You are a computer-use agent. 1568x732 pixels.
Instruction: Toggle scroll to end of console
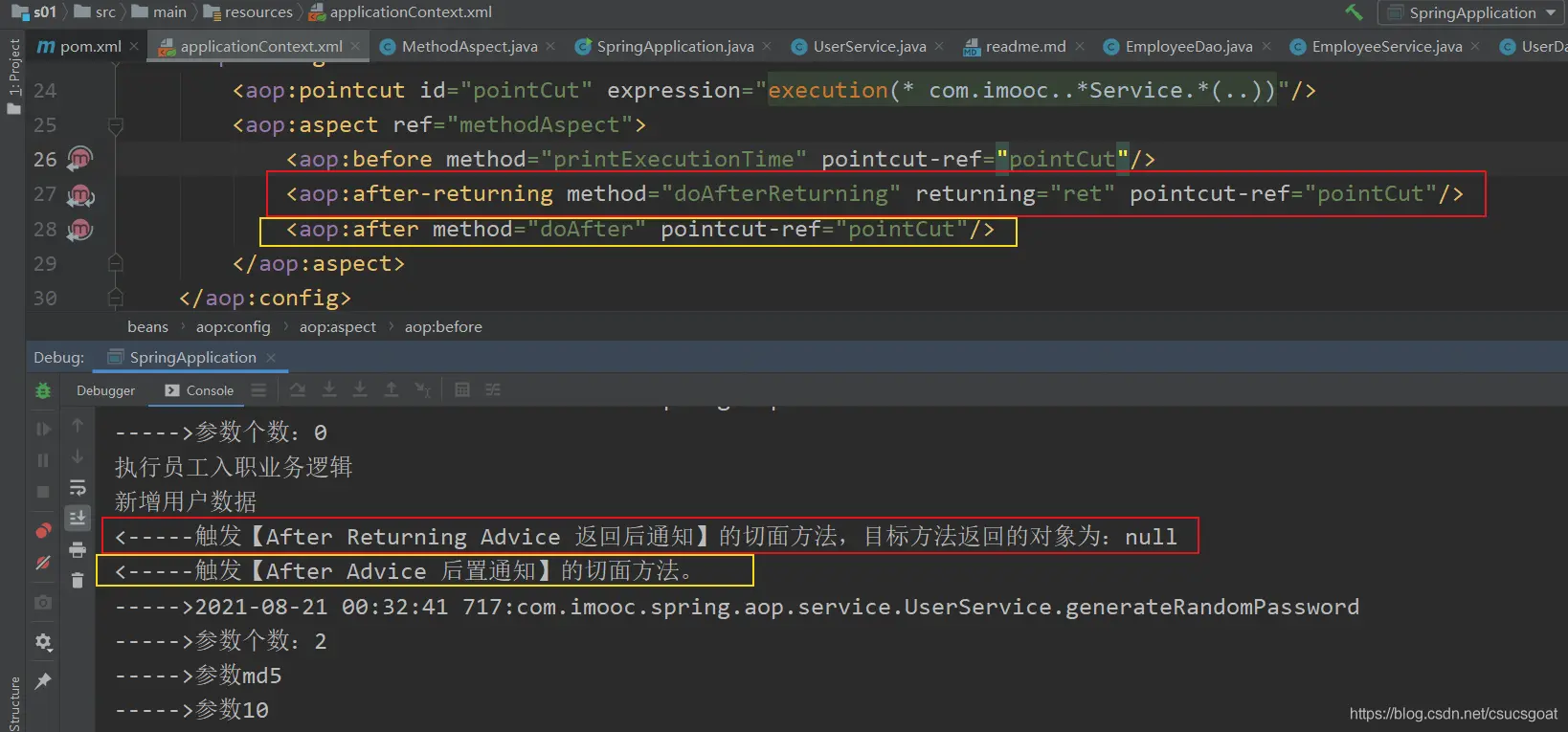[78, 518]
